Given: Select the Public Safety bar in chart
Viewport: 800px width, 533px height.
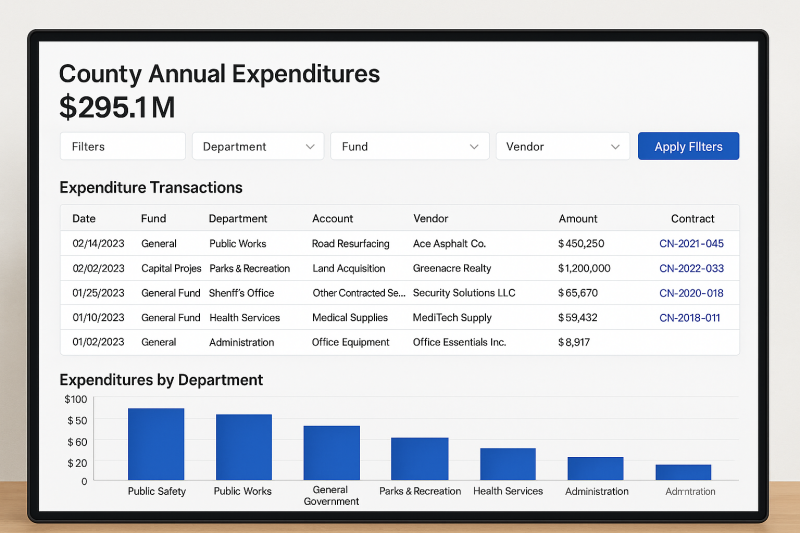Looking at the screenshot, I should pyautogui.click(x=156, y=444).
